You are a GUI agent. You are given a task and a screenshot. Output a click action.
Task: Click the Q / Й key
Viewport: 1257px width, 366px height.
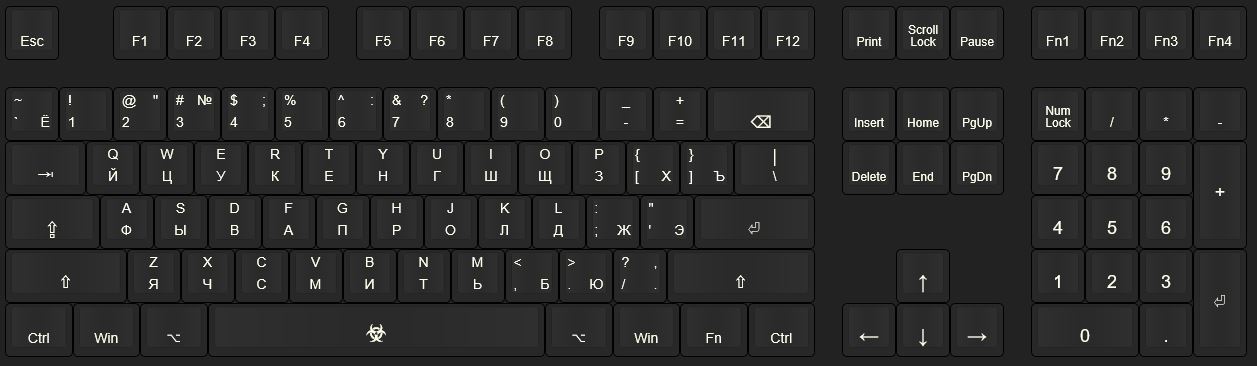[113, 169]
